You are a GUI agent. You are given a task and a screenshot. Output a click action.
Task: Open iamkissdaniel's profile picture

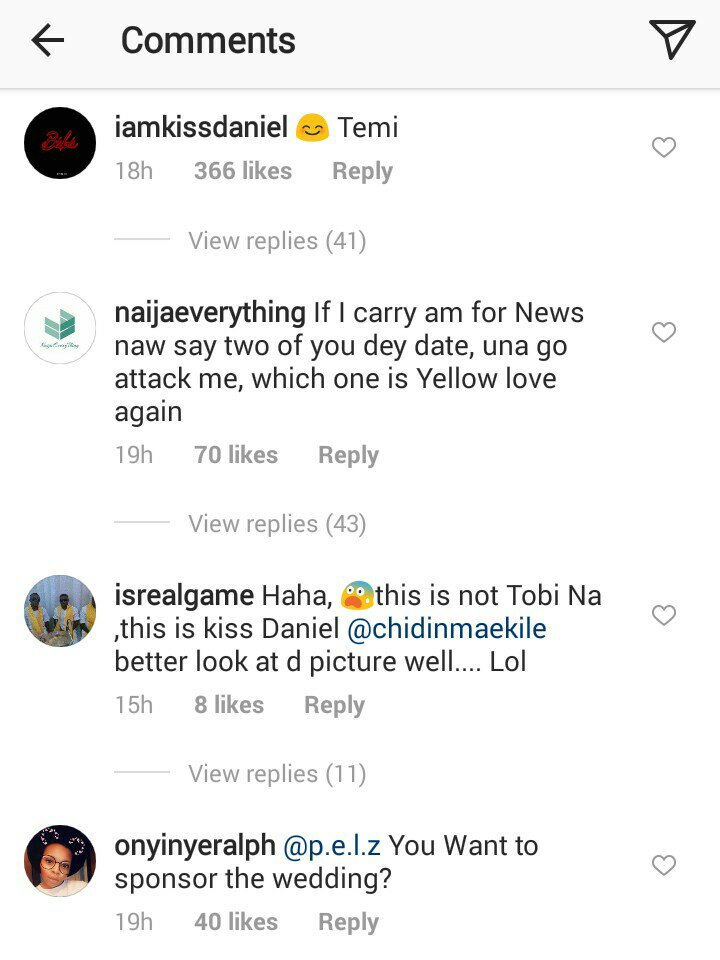click(x=60, y=144)
